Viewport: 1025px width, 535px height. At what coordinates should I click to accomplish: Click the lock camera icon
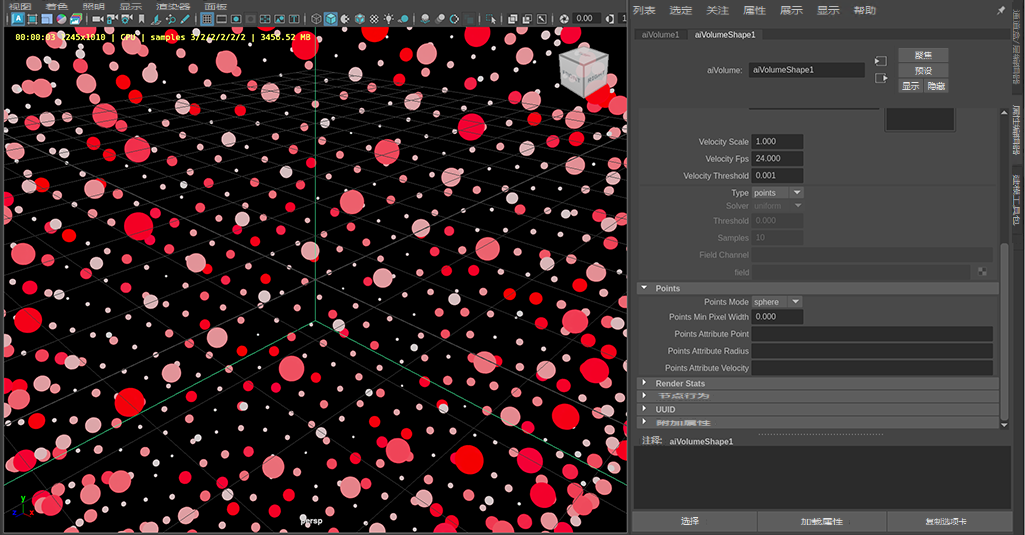(112, 19)
